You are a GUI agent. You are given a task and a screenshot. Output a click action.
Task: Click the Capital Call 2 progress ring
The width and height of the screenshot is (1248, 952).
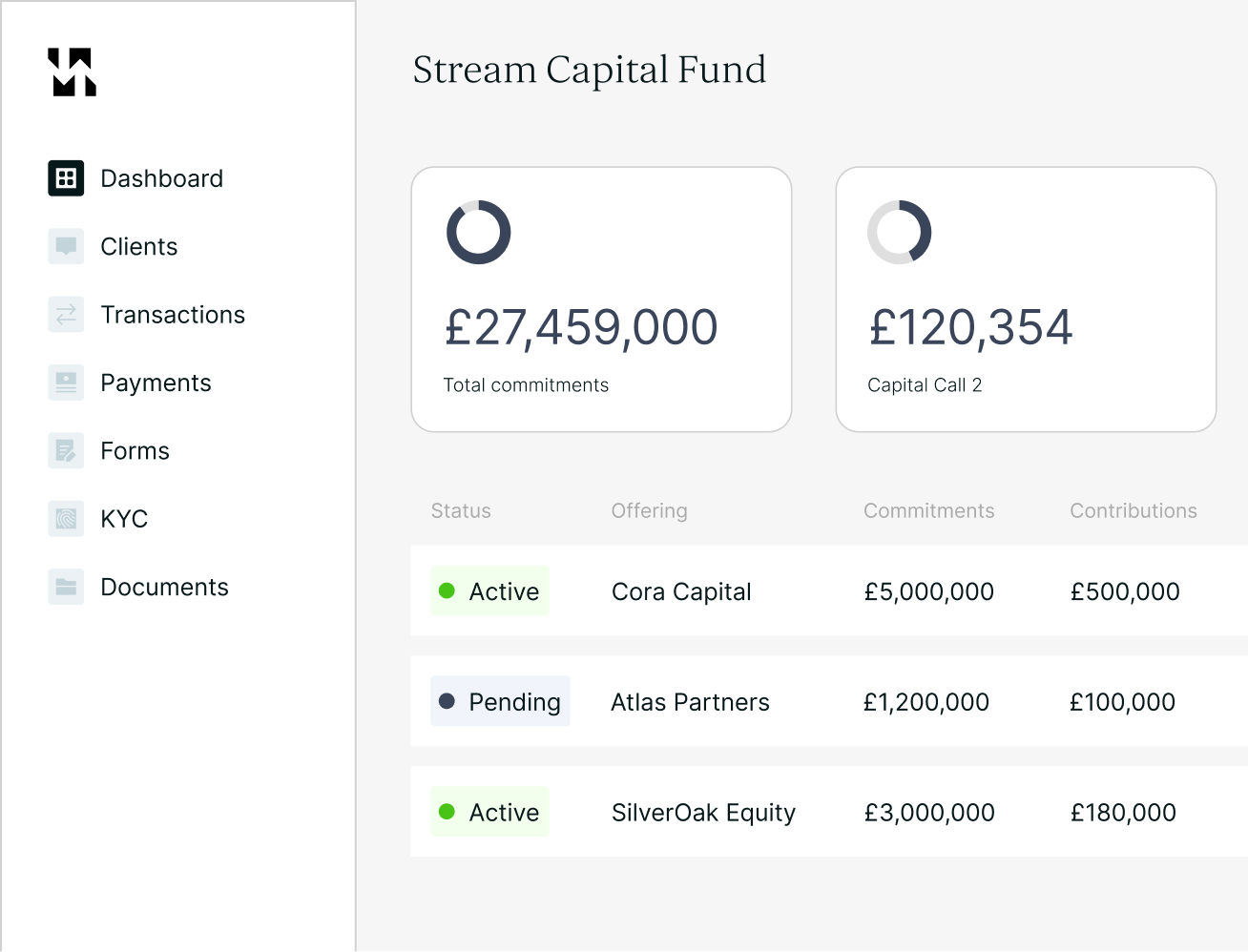pyautogui.click(x=899, y=232)
